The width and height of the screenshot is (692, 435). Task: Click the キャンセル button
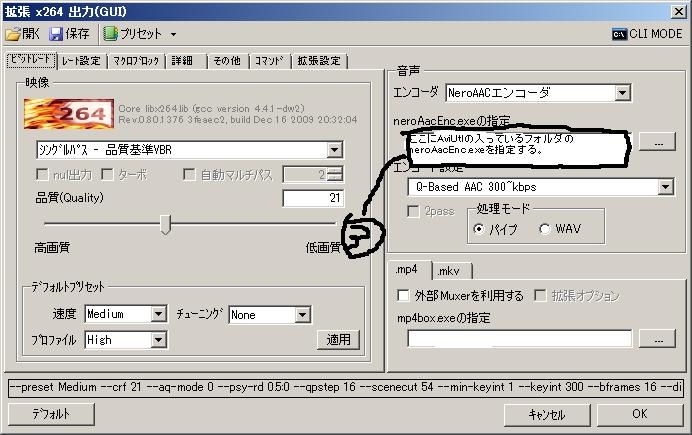[547, 415]
